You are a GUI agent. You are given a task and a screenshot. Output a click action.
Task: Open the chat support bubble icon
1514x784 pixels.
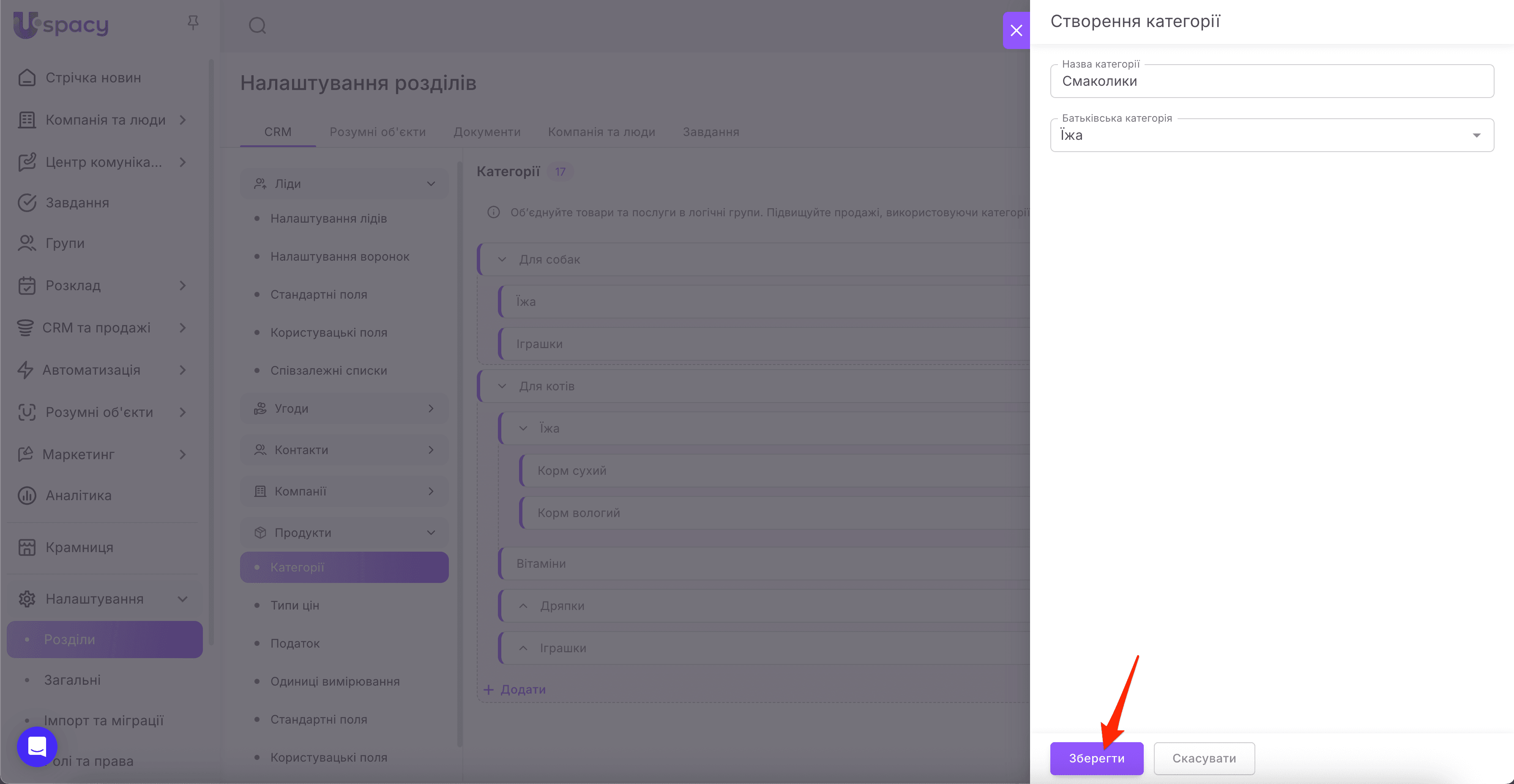click(x=37, y=746)
